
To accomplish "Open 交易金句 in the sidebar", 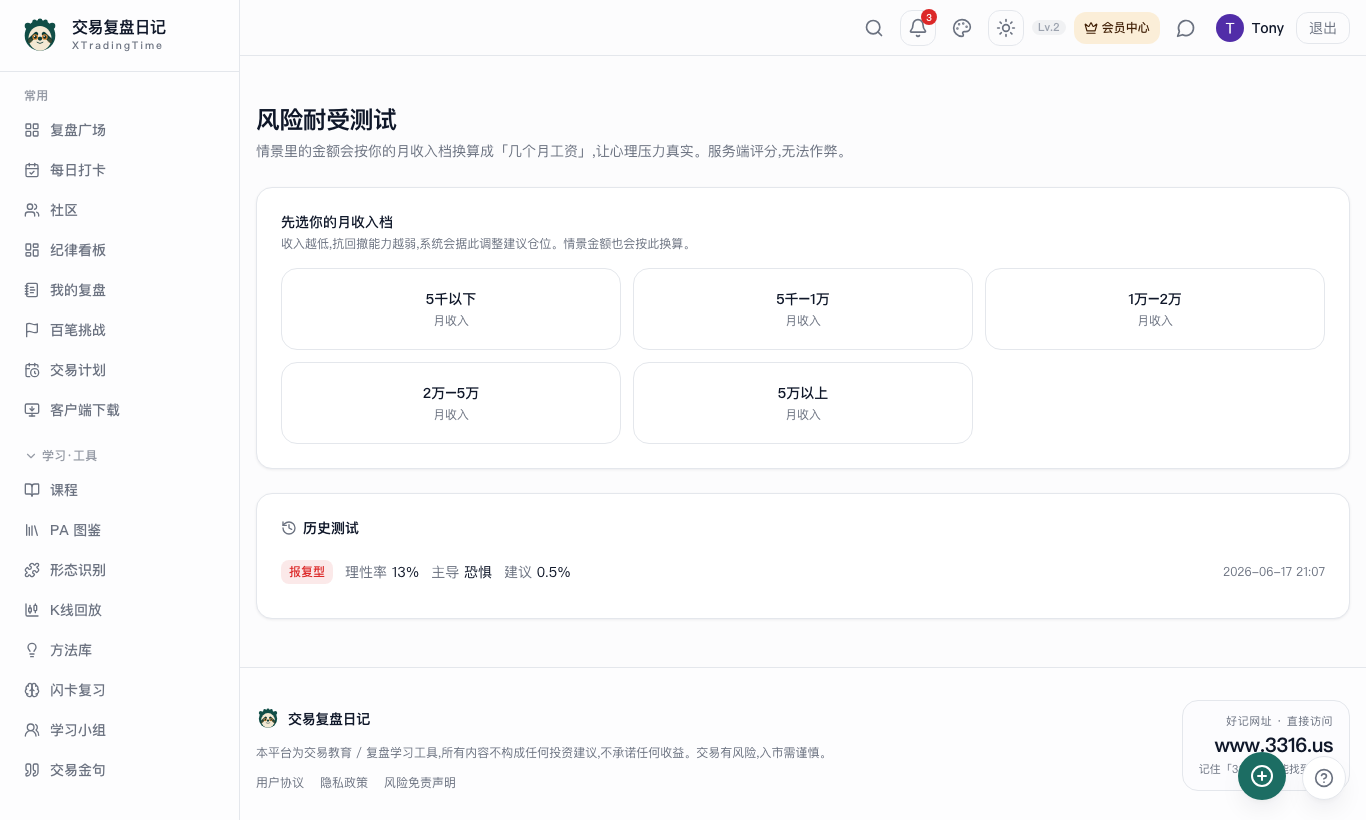I will tap(119, 770).
